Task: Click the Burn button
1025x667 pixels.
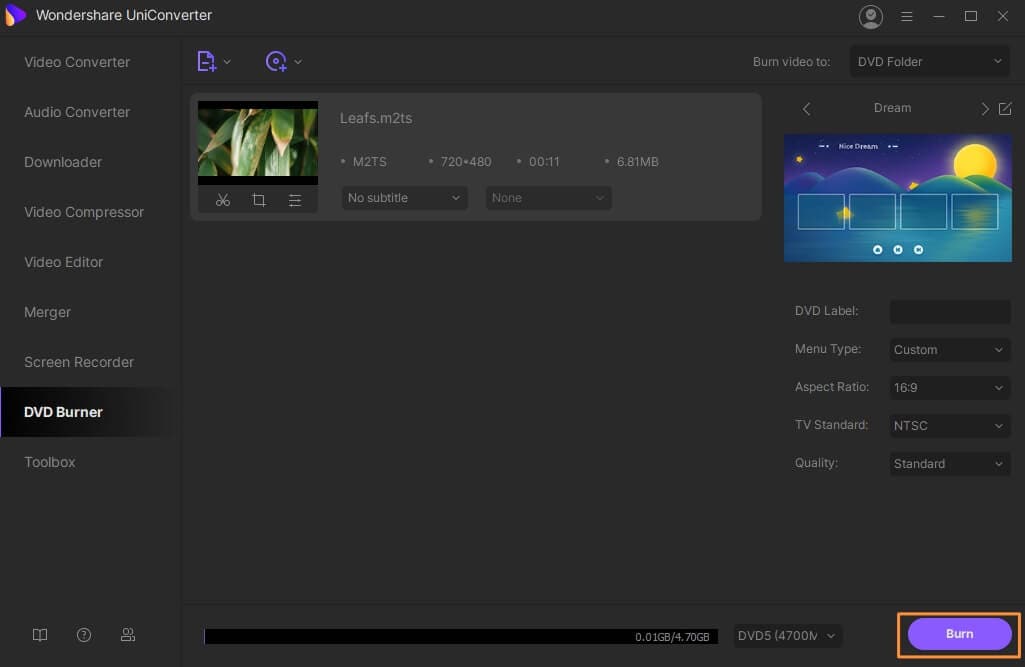Action: (x=959, y=634)
